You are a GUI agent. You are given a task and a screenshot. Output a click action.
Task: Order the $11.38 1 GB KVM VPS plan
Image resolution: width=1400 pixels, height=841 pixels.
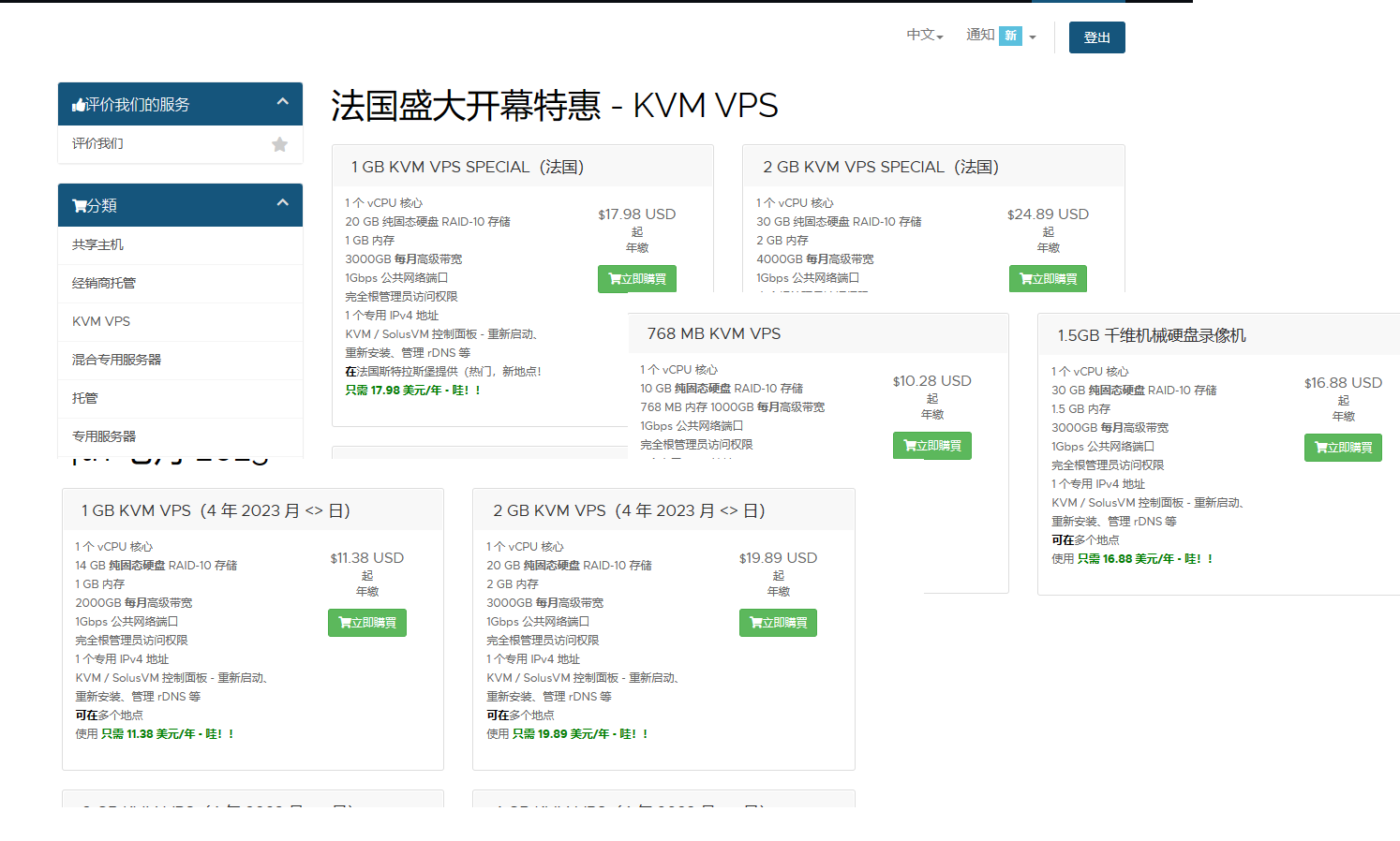tap(366, 623)
